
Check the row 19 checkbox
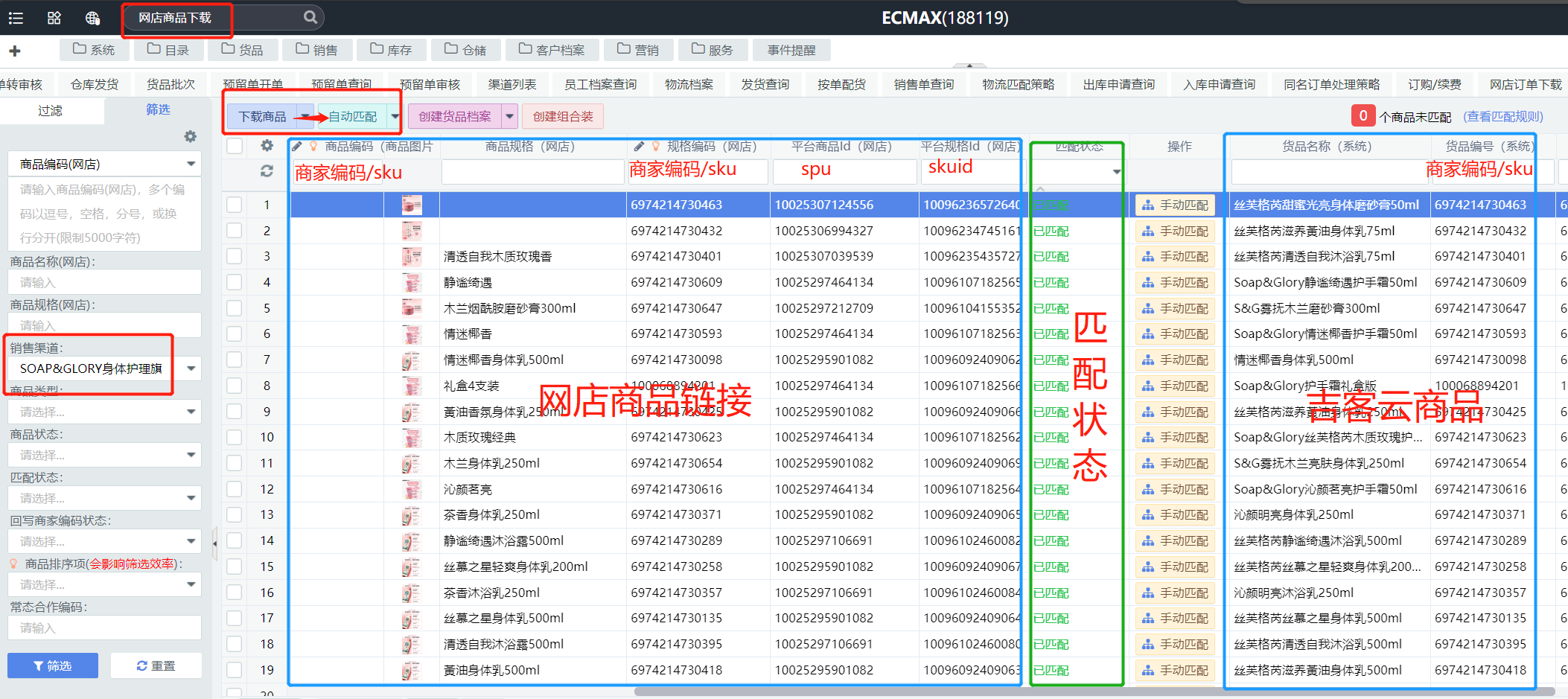[235, 670]
